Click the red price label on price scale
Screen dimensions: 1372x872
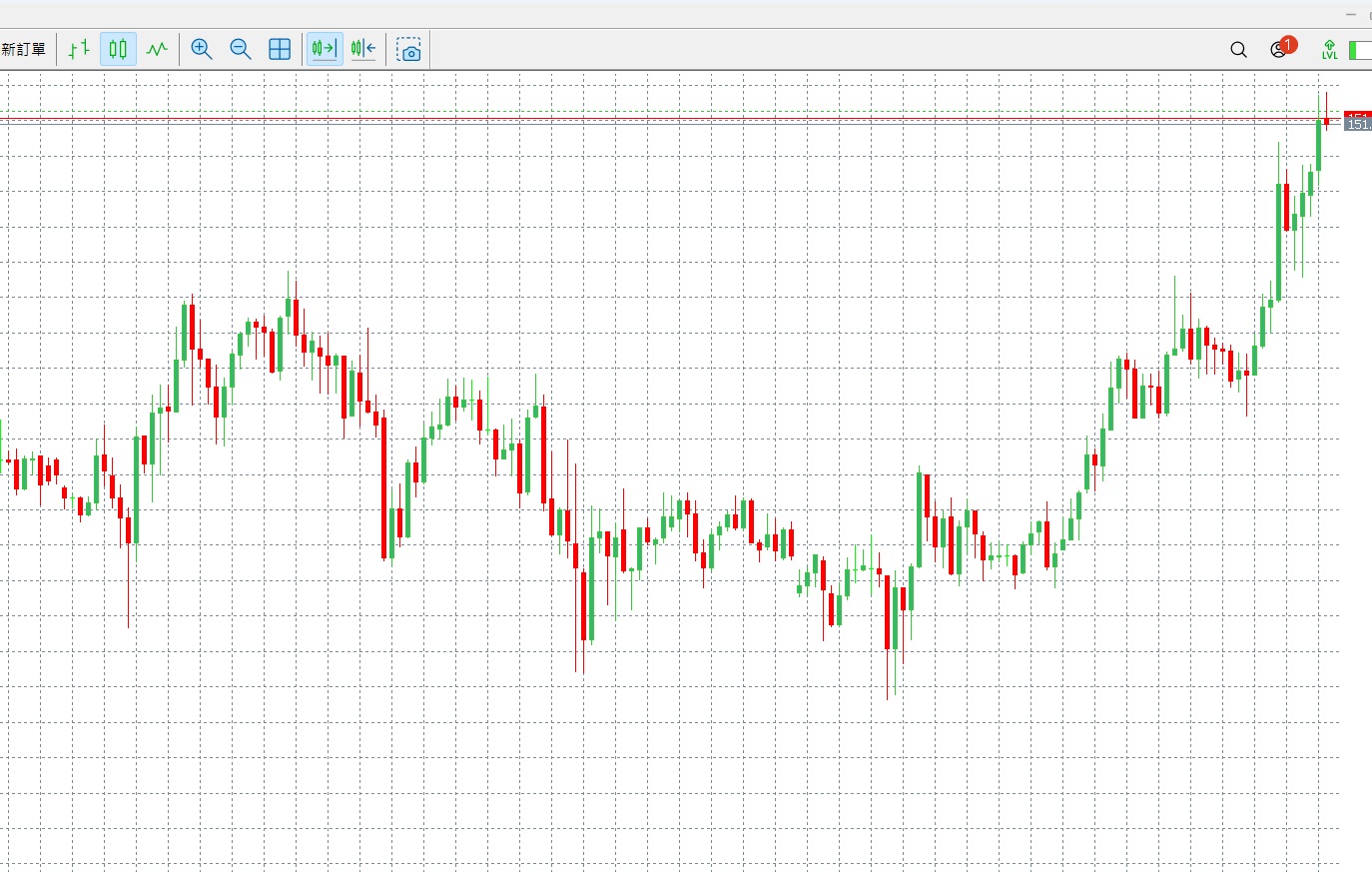point(1358,115)
